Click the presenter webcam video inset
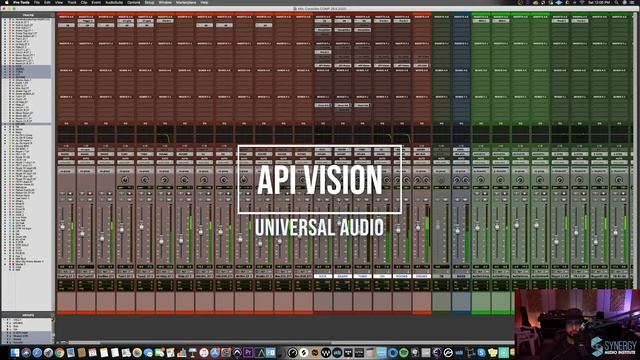This screenshot has height=360, width=640. coord(577,324)
